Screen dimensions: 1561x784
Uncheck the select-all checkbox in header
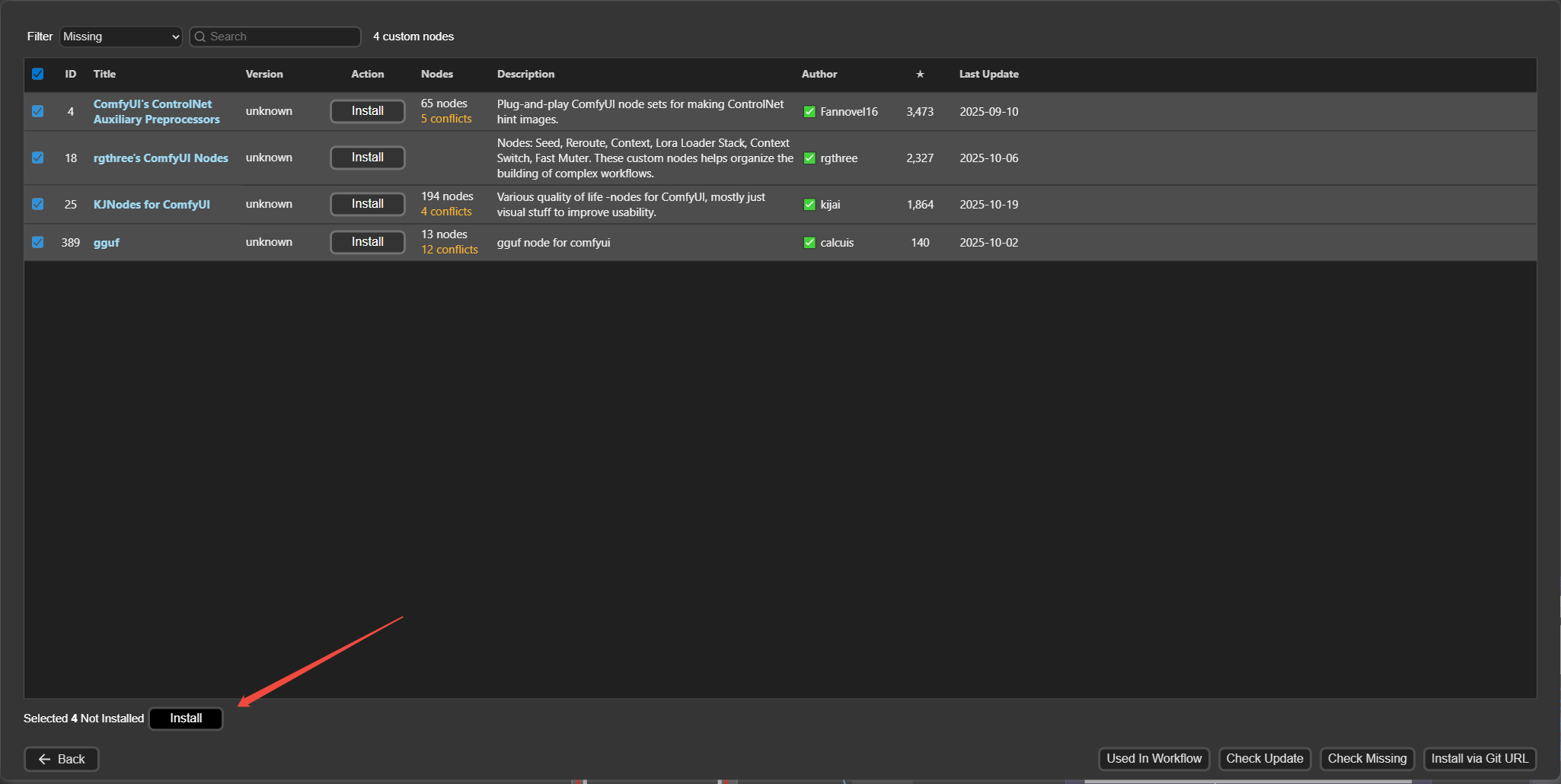click(x=38, y=74)
